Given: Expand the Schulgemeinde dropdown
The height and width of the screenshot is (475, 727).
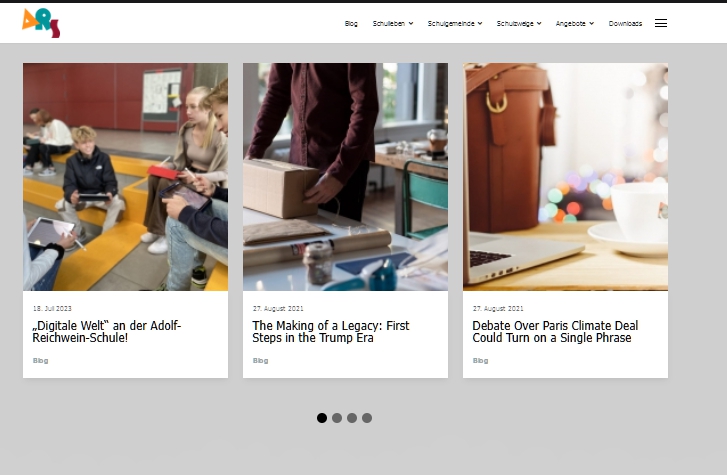Looking at the screenshot, I should coord(454,23).
